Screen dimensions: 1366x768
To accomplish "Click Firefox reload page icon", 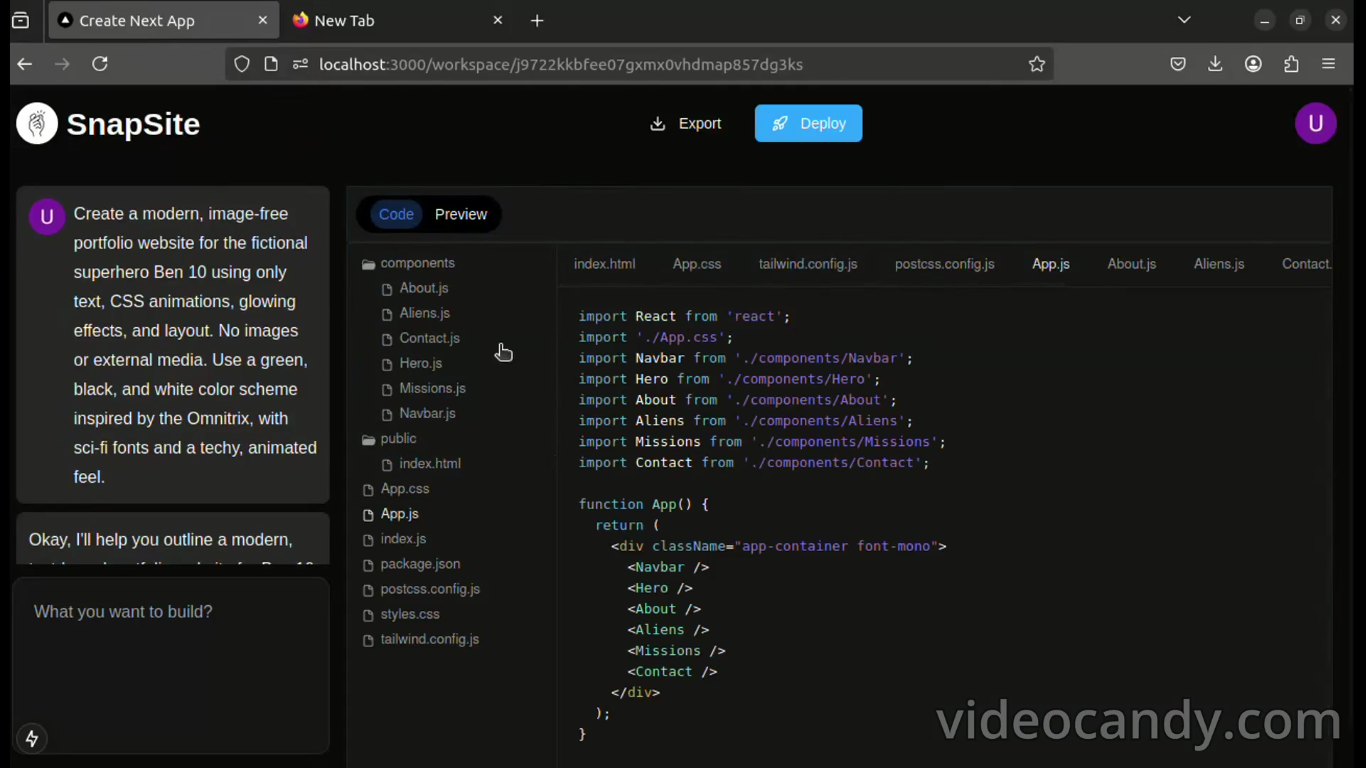I will 100,64.
